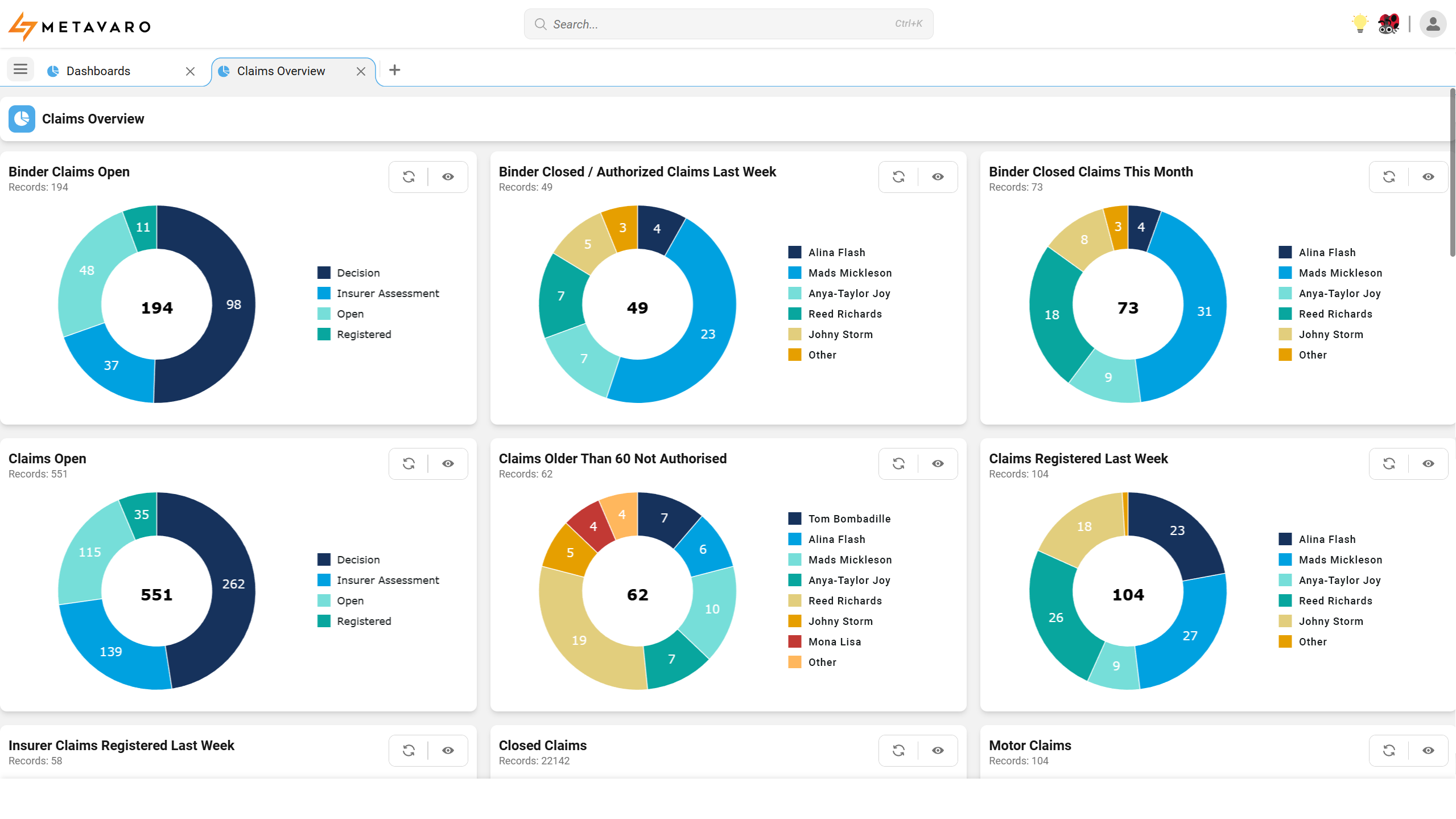This screenshot has height=819, width=1456.
Task: Refresh the Binder Claims Open widget
Action: point(409,177)
